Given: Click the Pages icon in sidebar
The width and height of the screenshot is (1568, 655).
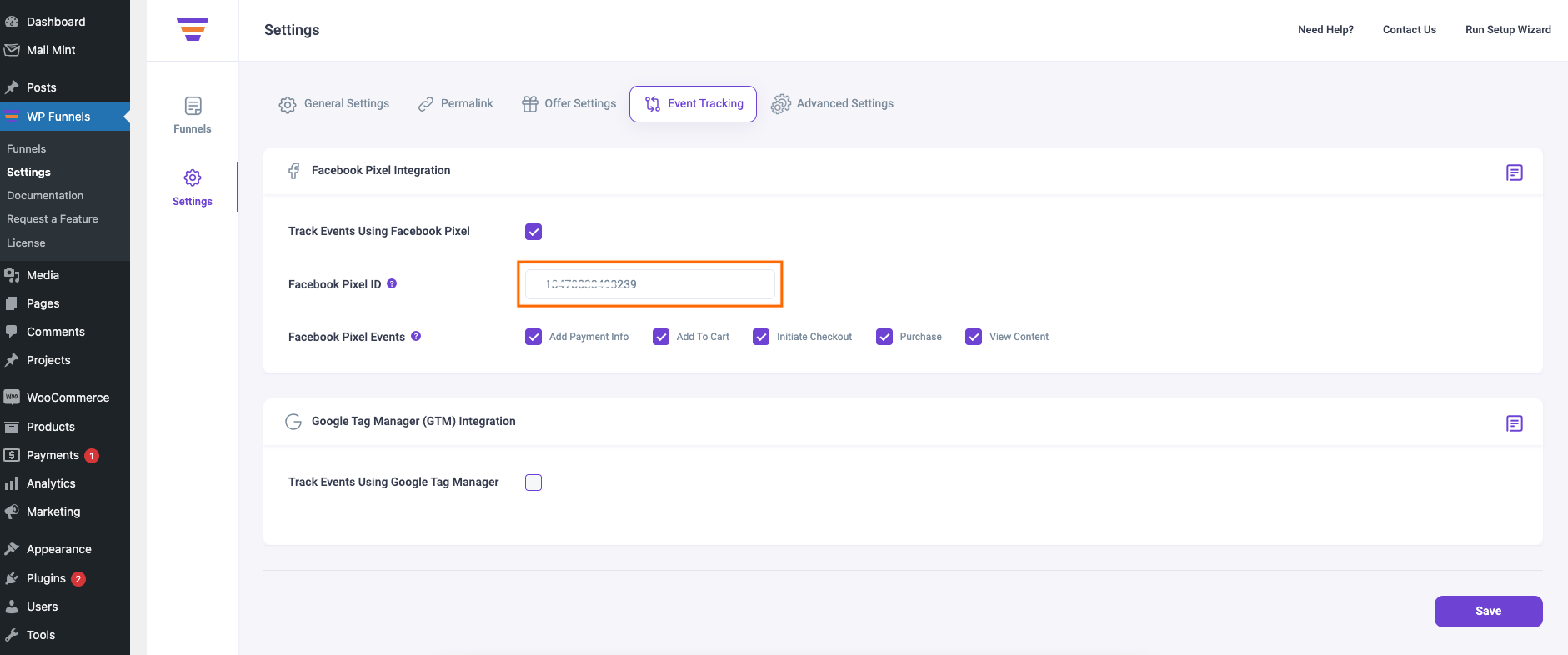Looking at the screenshot, I should pos(12,303).
